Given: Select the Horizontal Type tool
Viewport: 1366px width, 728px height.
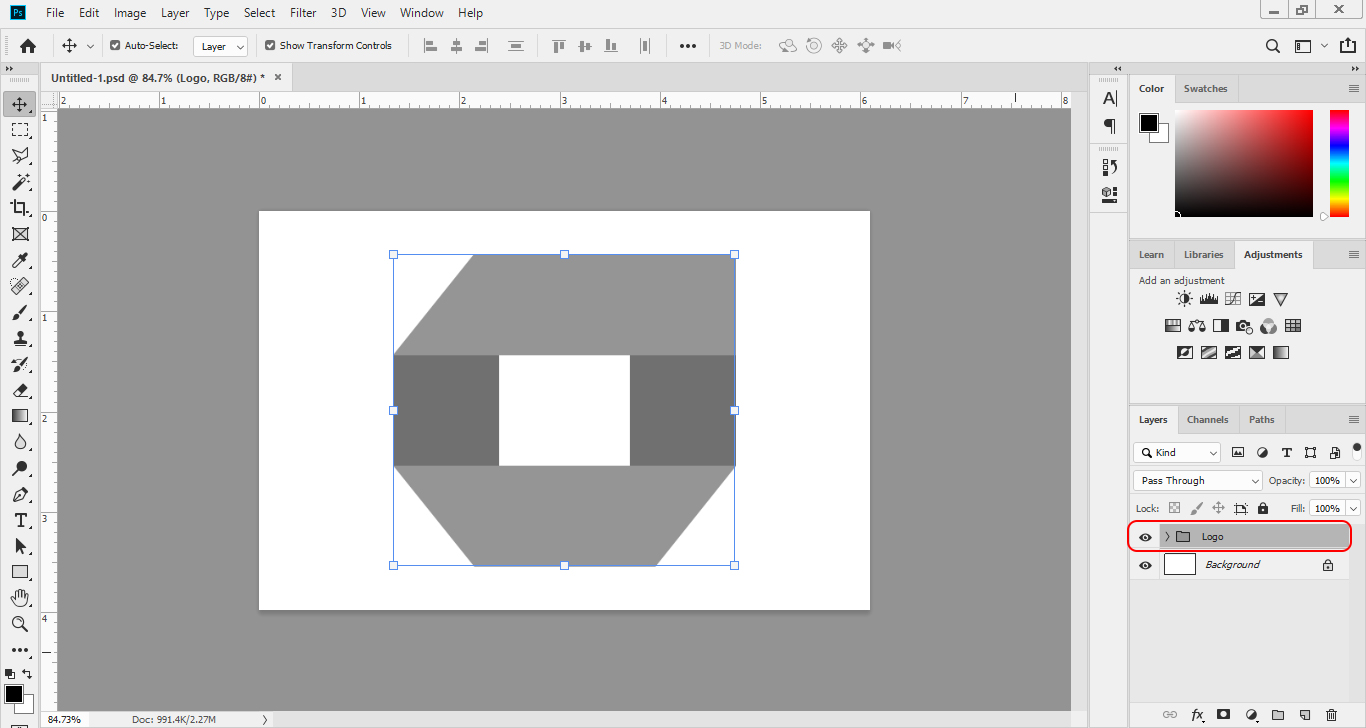Looking at the screenshot, I should click(20, 520).
